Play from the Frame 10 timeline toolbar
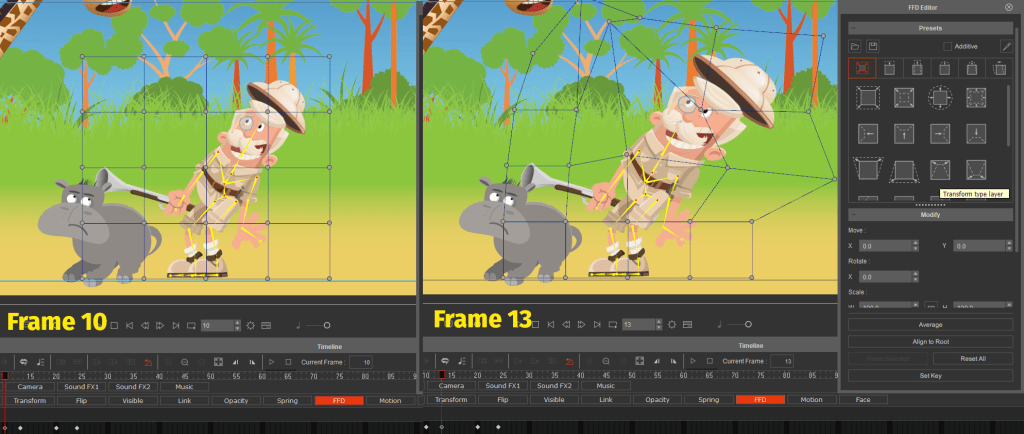 [x=272, y=362]
